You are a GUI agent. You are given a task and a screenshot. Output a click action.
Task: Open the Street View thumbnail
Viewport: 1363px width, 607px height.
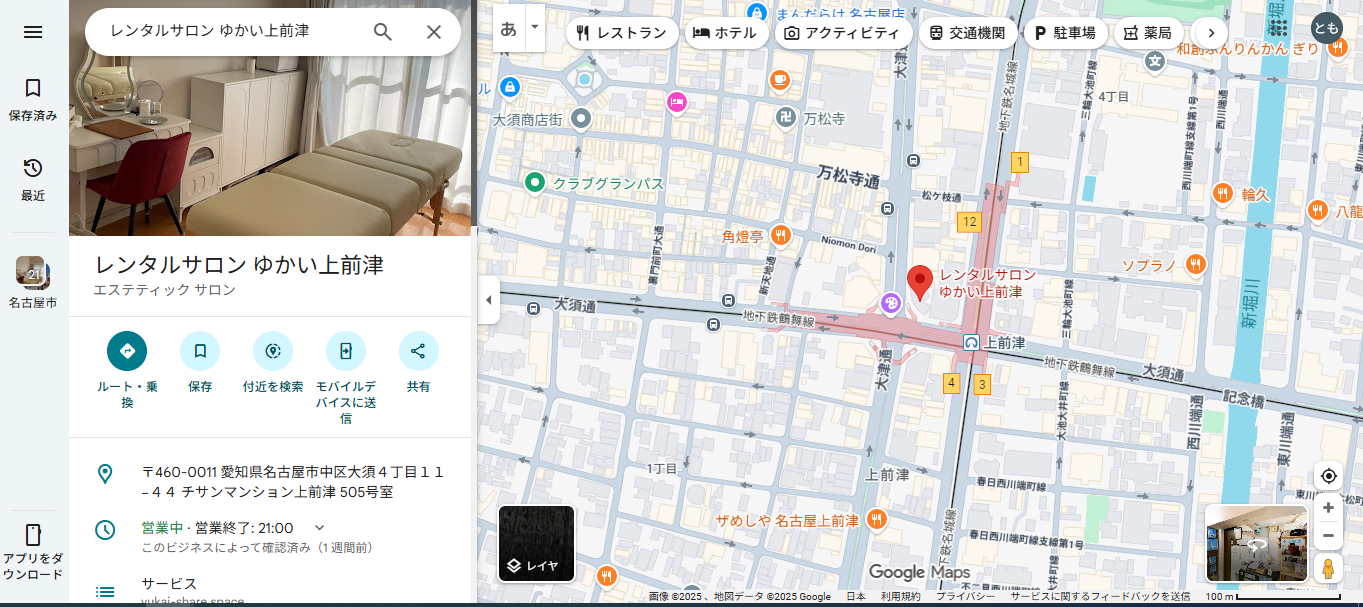[x=1256, y=543]
